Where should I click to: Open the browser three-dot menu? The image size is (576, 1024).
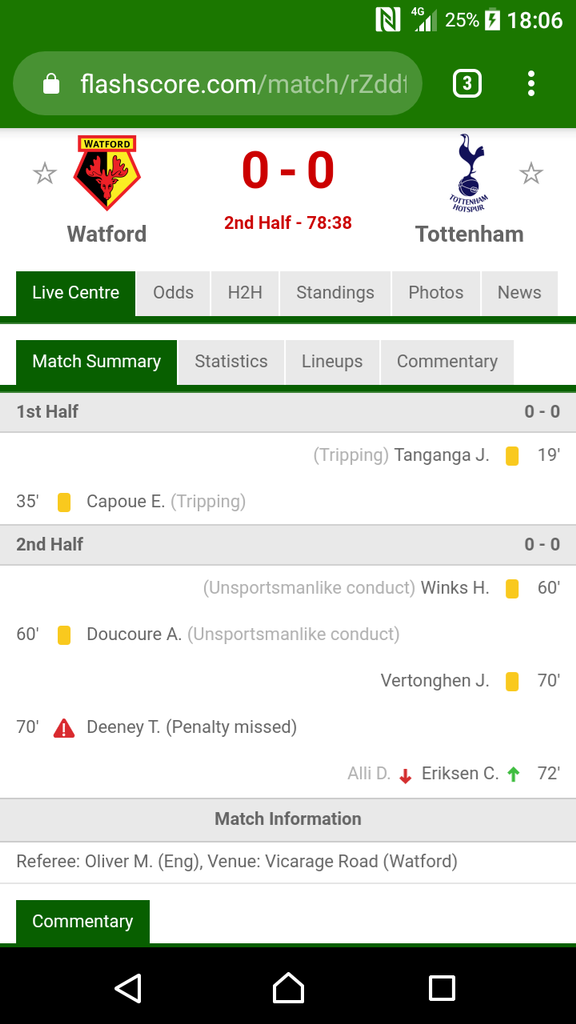531,84
